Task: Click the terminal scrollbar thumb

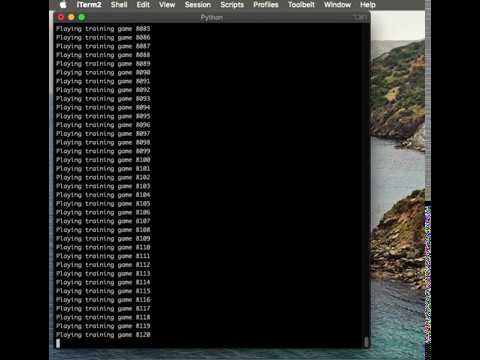Action: coord(366,342)
